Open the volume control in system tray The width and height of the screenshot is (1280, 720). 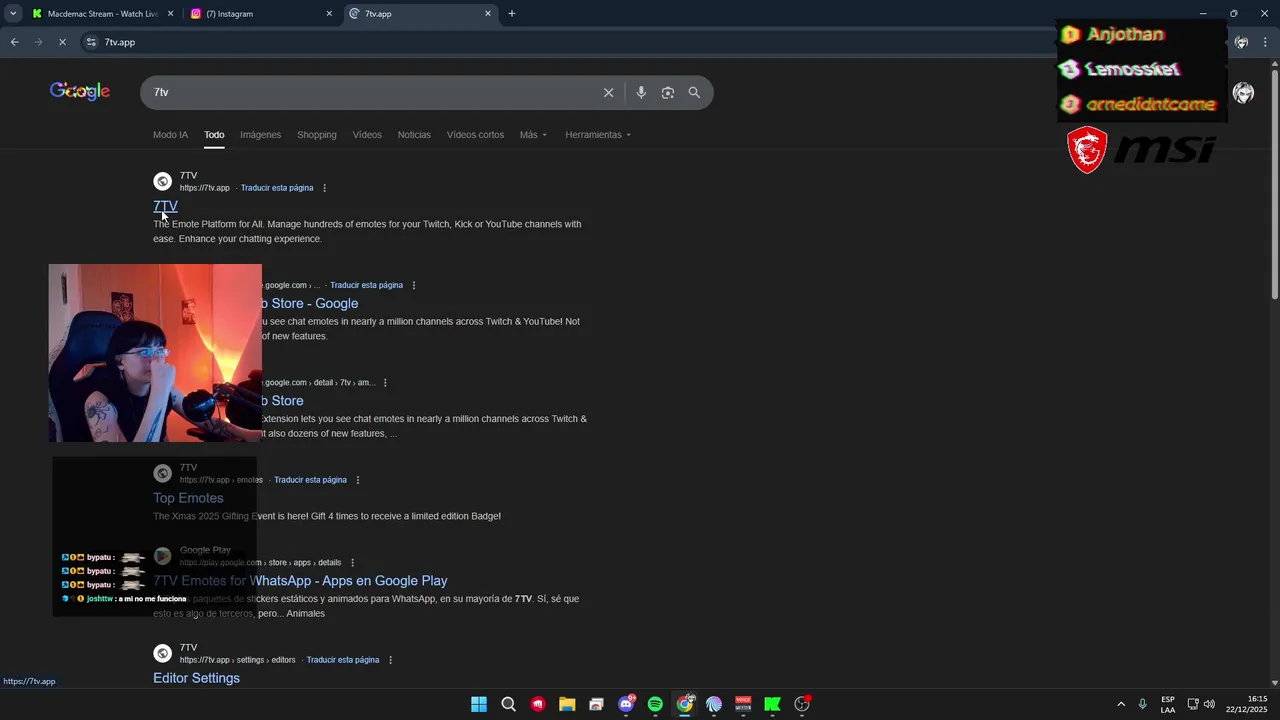coord(1209,704)
